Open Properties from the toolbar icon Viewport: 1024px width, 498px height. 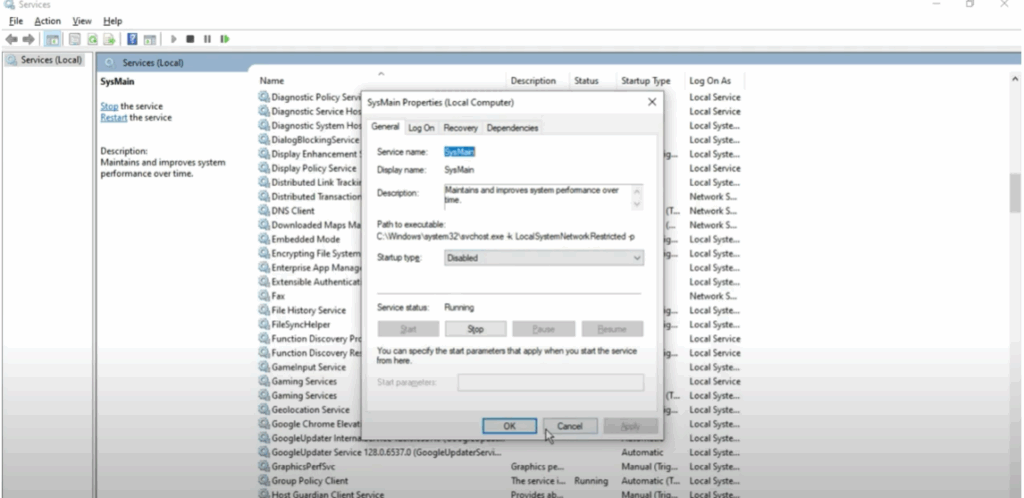pyautogui.click(x=74, y=39)
